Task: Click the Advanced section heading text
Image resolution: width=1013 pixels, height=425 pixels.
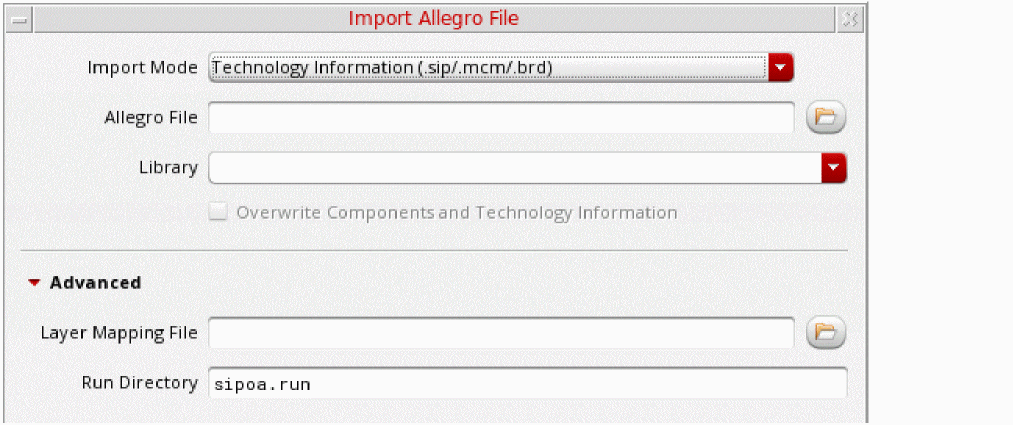Action: click(x=95, y=283)
